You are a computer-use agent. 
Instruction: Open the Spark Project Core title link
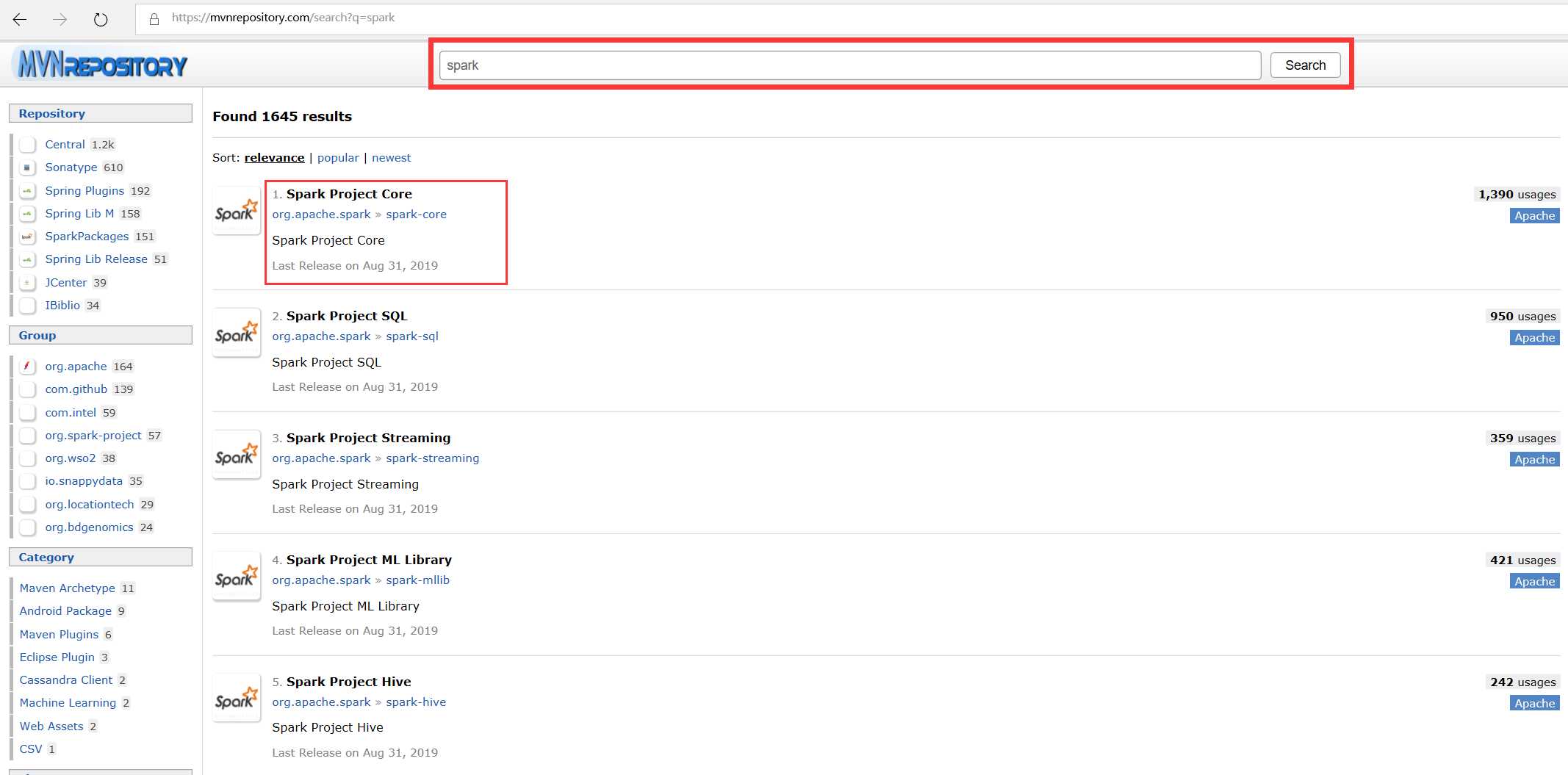pyautogui.click(x=349, y=194)
